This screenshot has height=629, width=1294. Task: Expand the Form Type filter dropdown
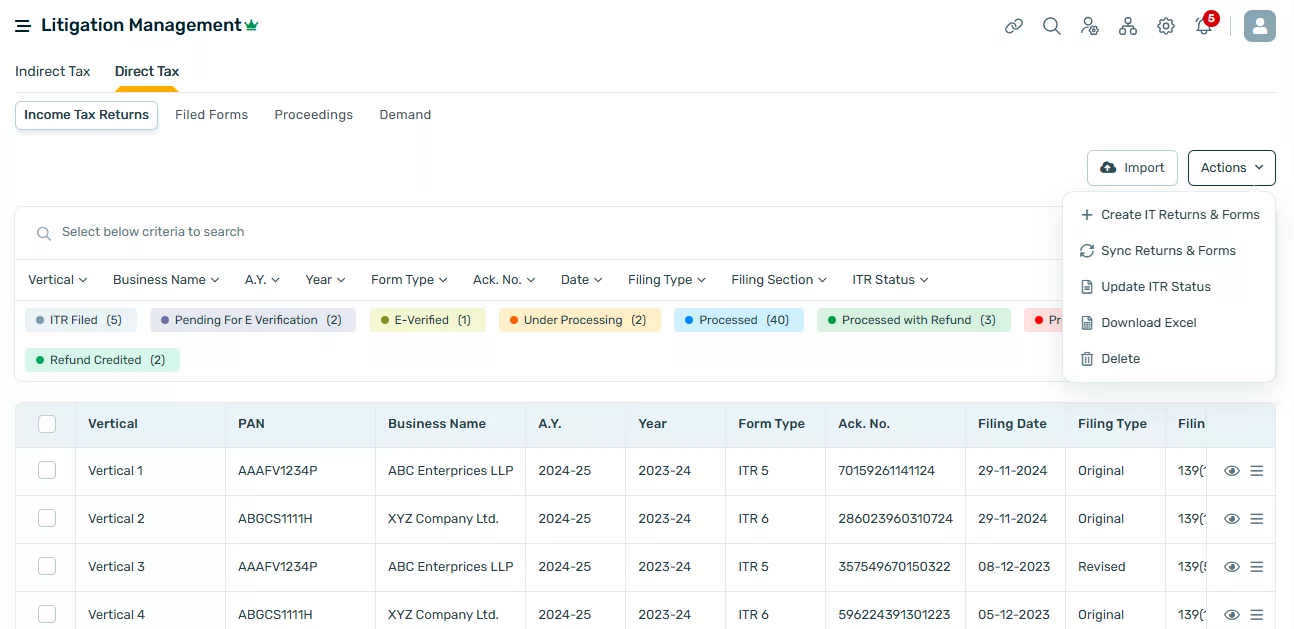pos(409,280)
